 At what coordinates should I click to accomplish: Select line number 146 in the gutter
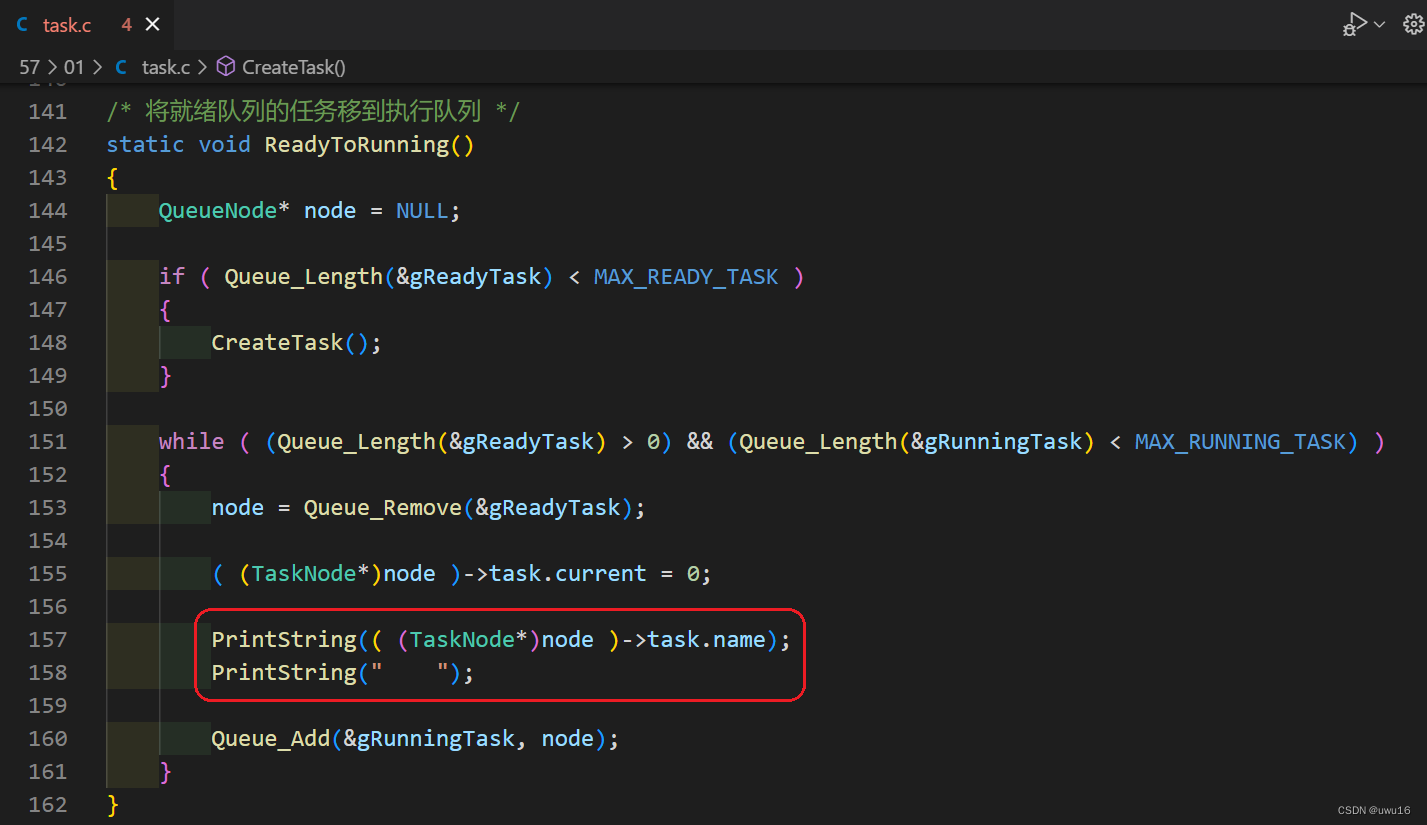pos(47,276)
